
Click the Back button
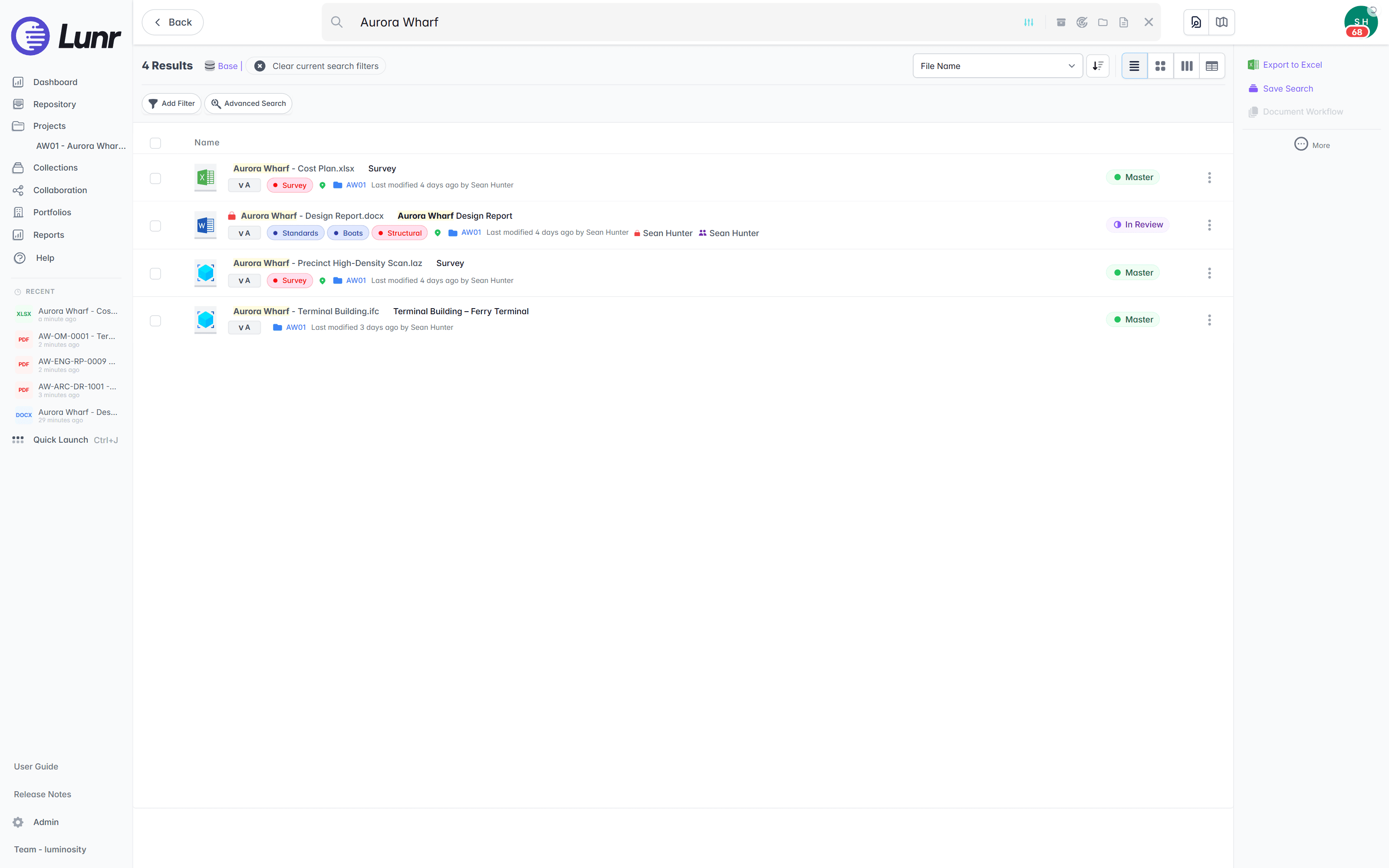pyautogui.click(x=173, y=23)
